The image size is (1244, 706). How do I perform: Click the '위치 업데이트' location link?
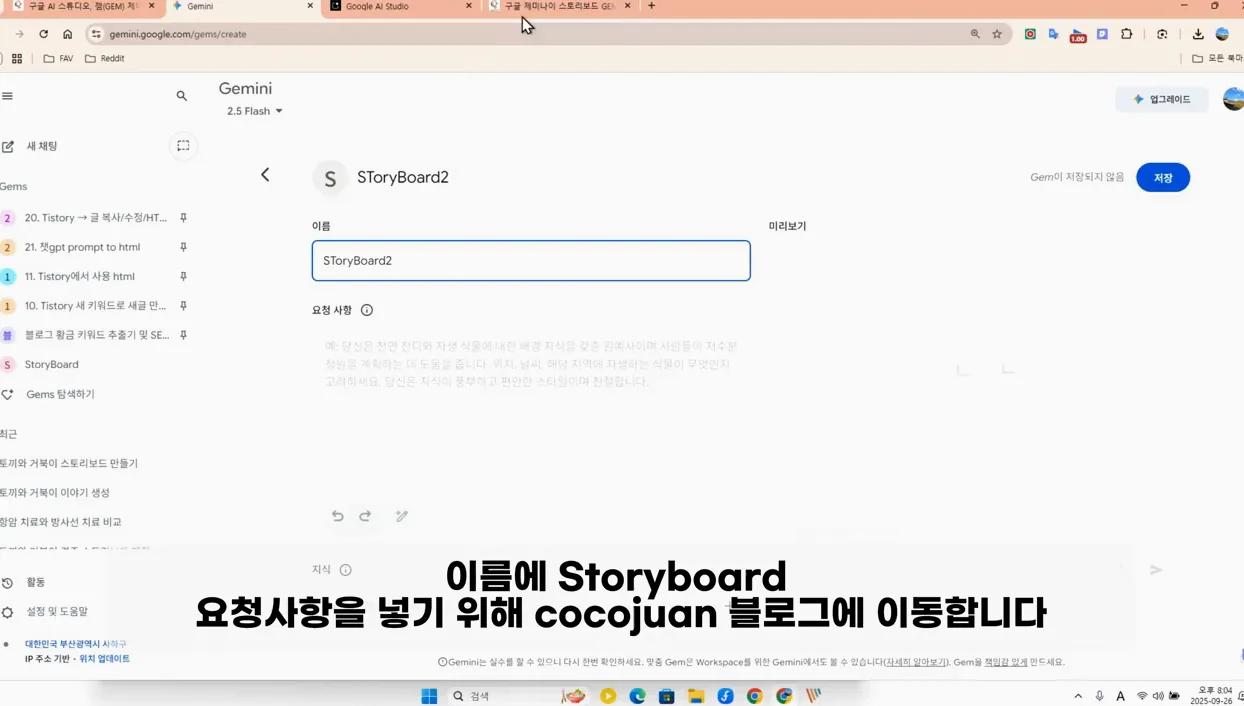tap(104, 658)
